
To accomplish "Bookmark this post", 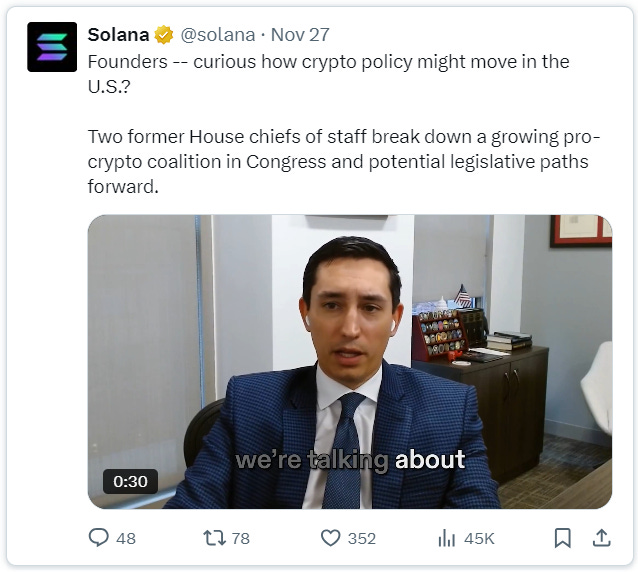I will pos(563,538).
